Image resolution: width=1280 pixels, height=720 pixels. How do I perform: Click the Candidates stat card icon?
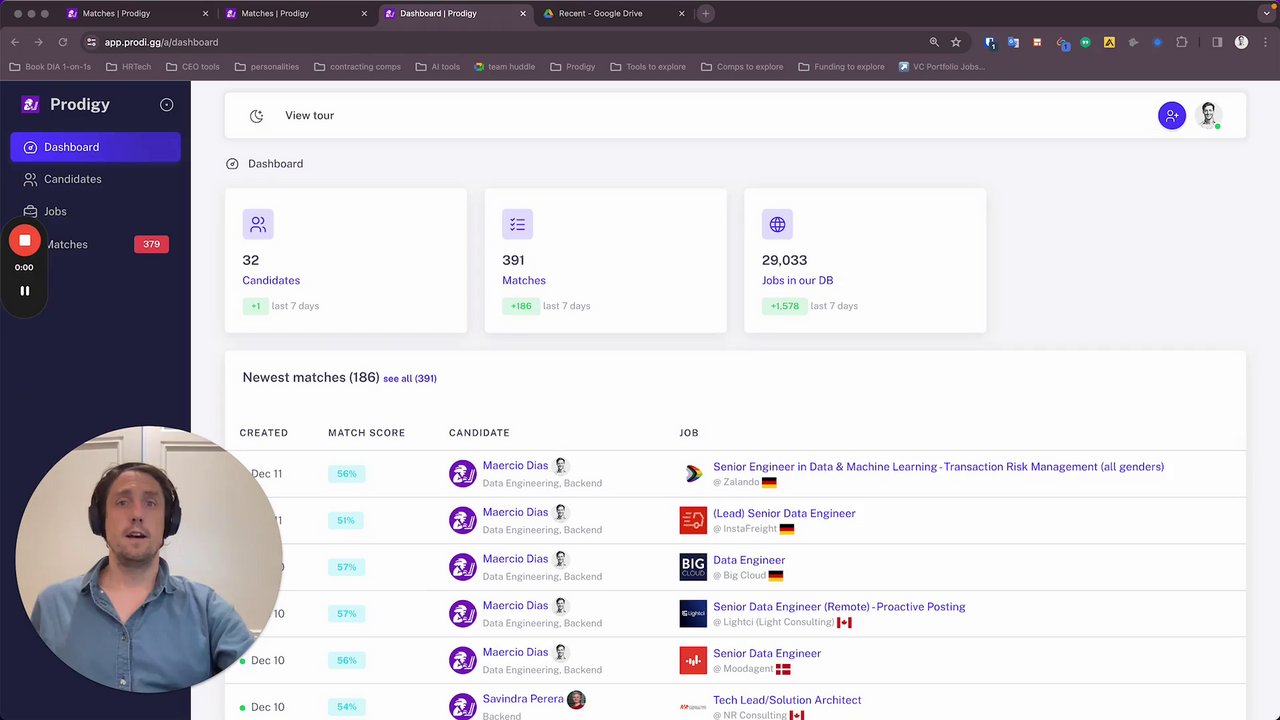coord(258,224)
